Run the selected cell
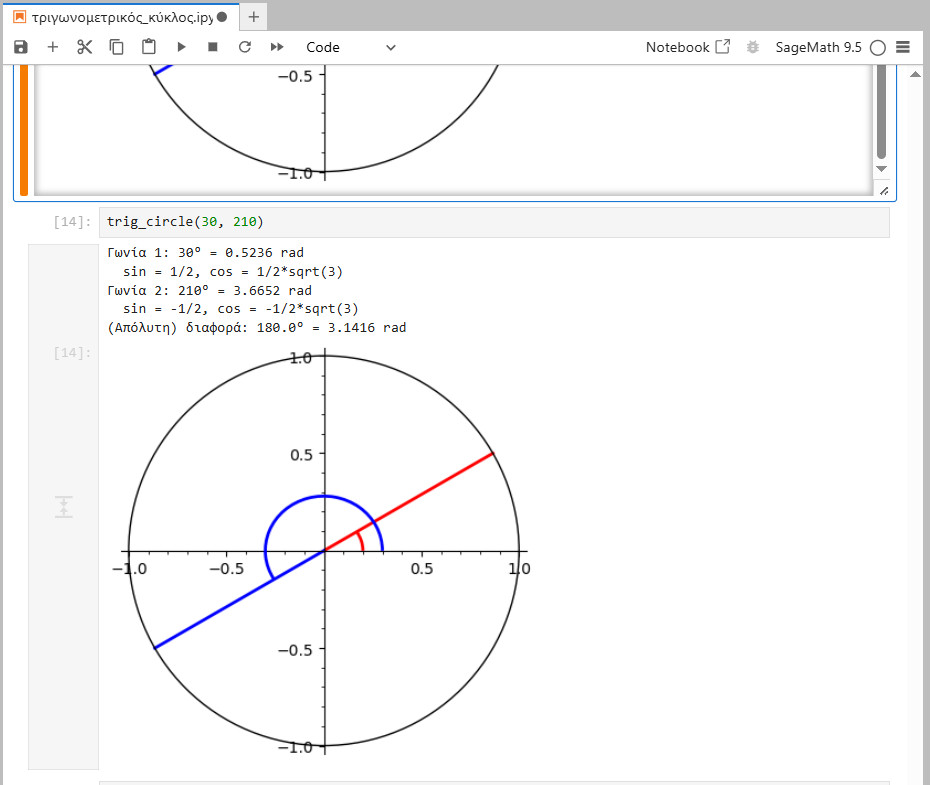Viewport: 930px width, 785px height. [181, 47]
